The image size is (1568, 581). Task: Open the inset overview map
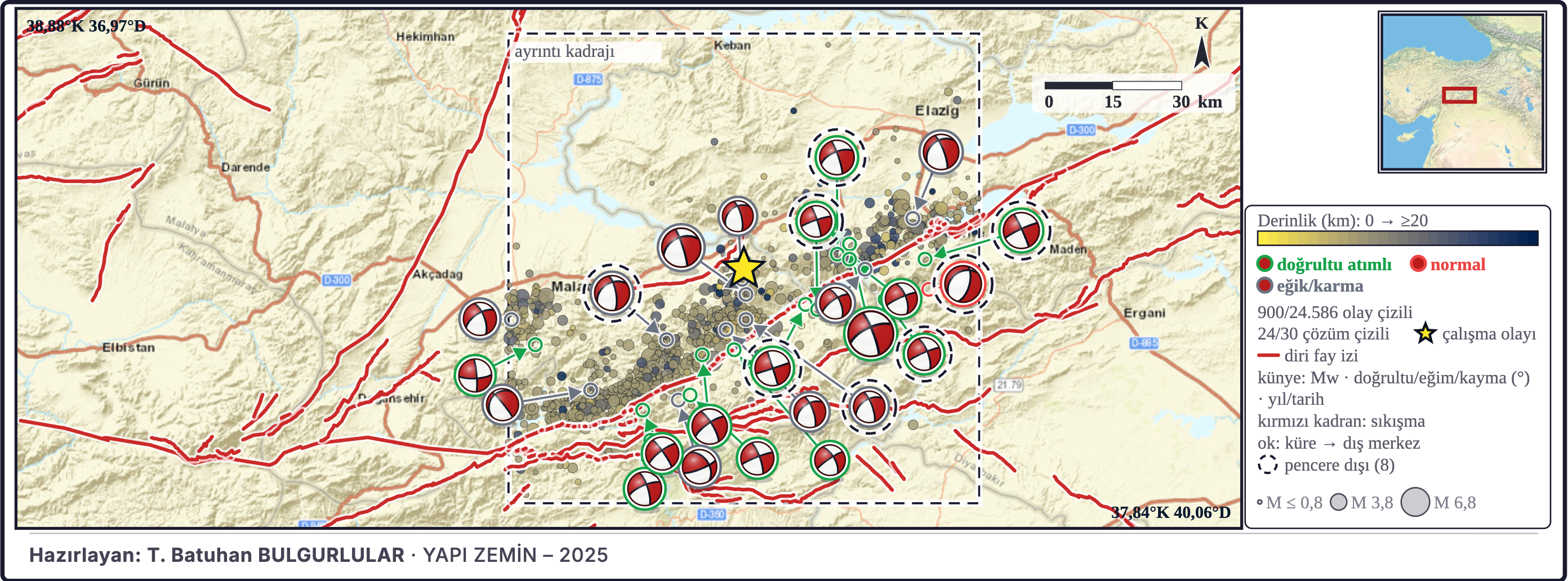pyautogui.click(x=1462, y=92)
